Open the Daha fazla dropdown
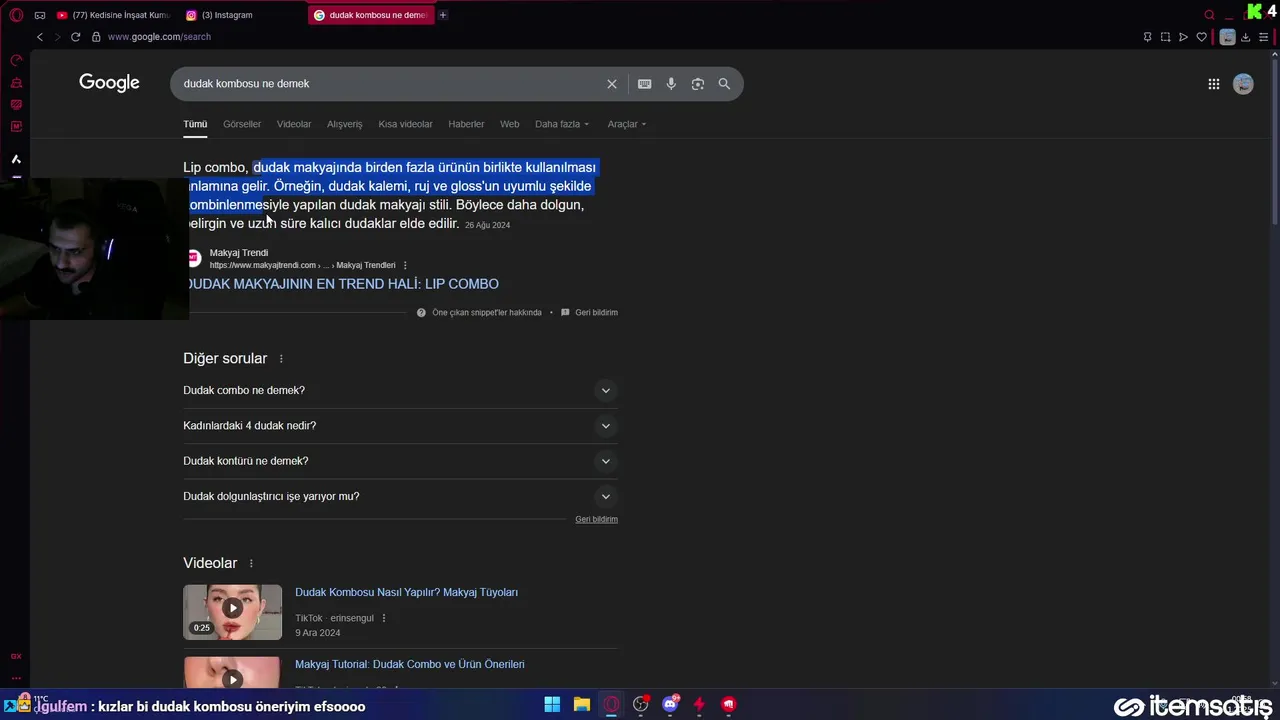The height and width of the screenshot is (720, 1280). pyautogui.click(x=562, y=124)
